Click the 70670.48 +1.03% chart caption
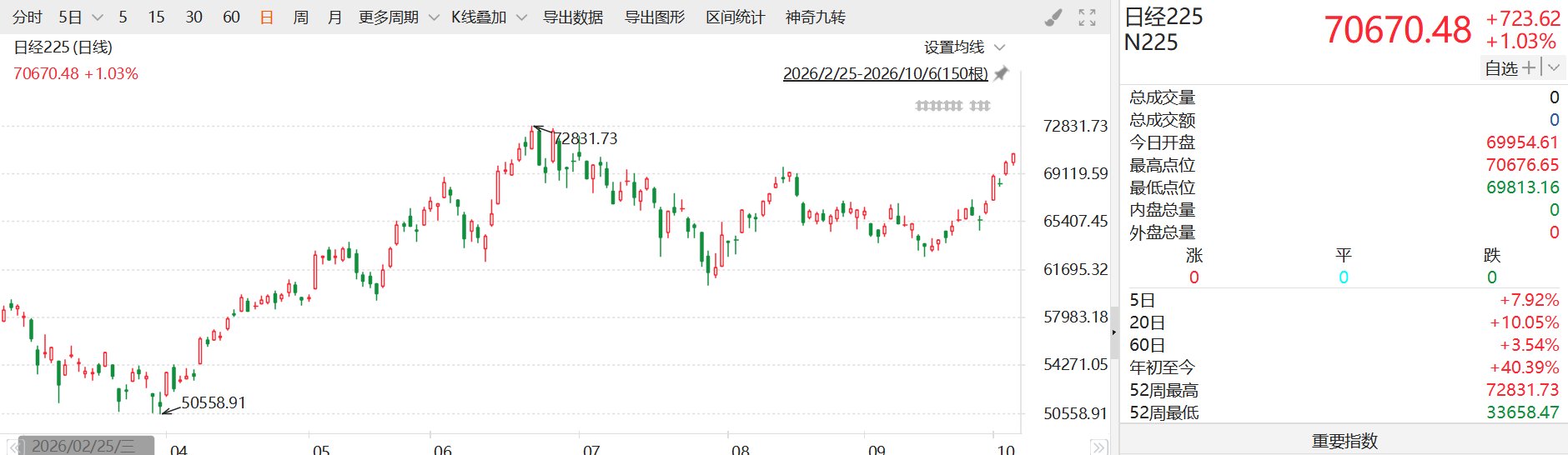Screen dimensions: 1568x455 [76, 73]
